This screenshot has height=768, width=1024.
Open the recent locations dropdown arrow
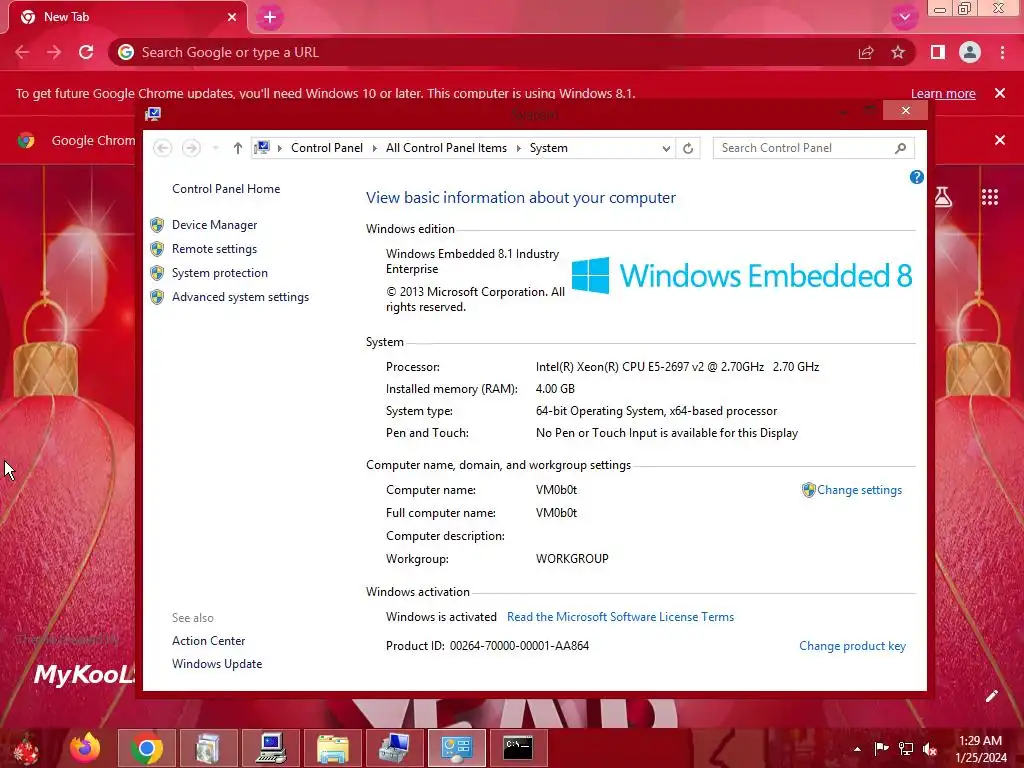click(x=216, y=148)
